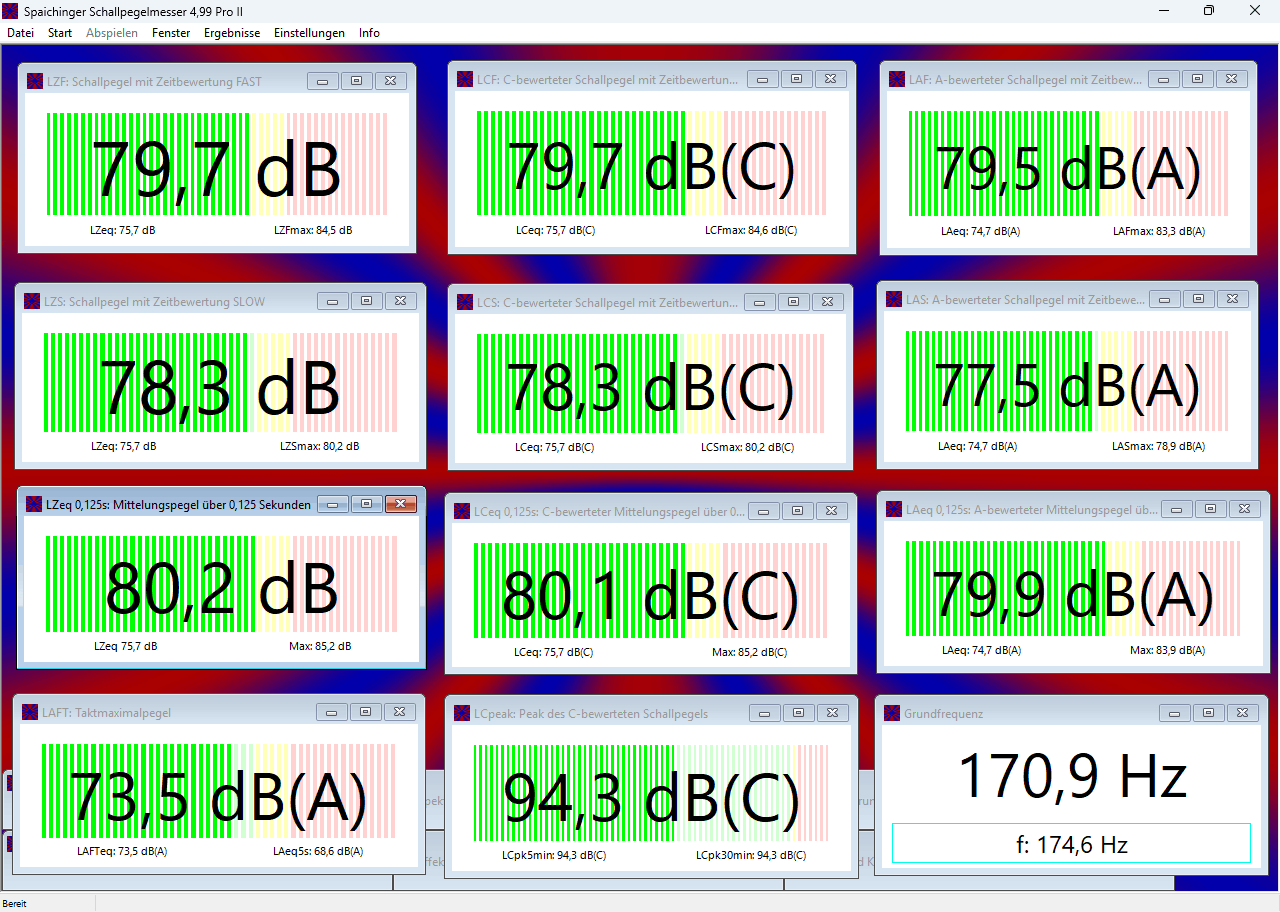Maximize the LCpeak window
This screenshot has height=912, width=1280.
pos(797,713)
